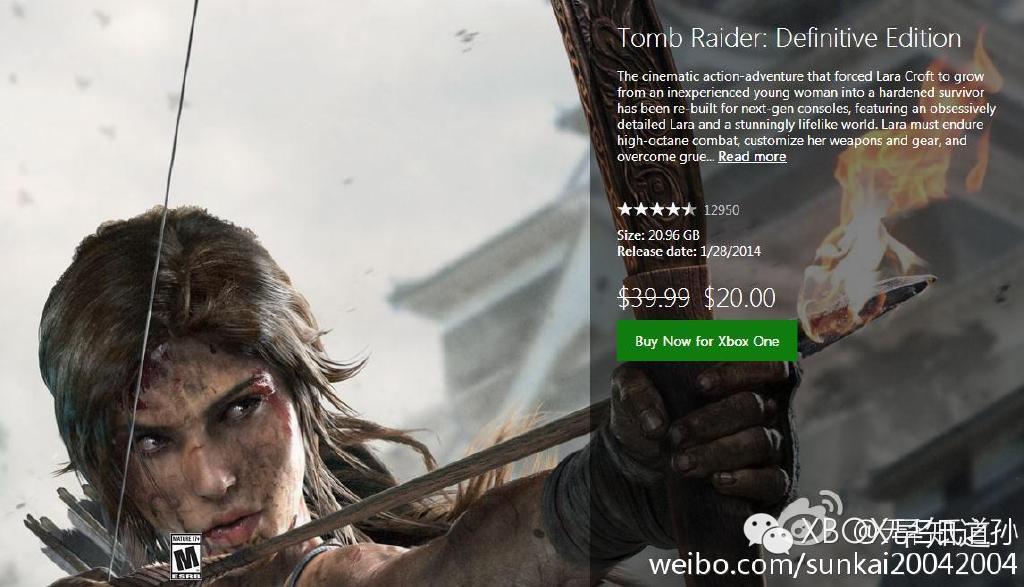Click the half-filled fifth rating star
Image resolution: width=1024 pixels, height=587 pixels.
click(688, 210)
